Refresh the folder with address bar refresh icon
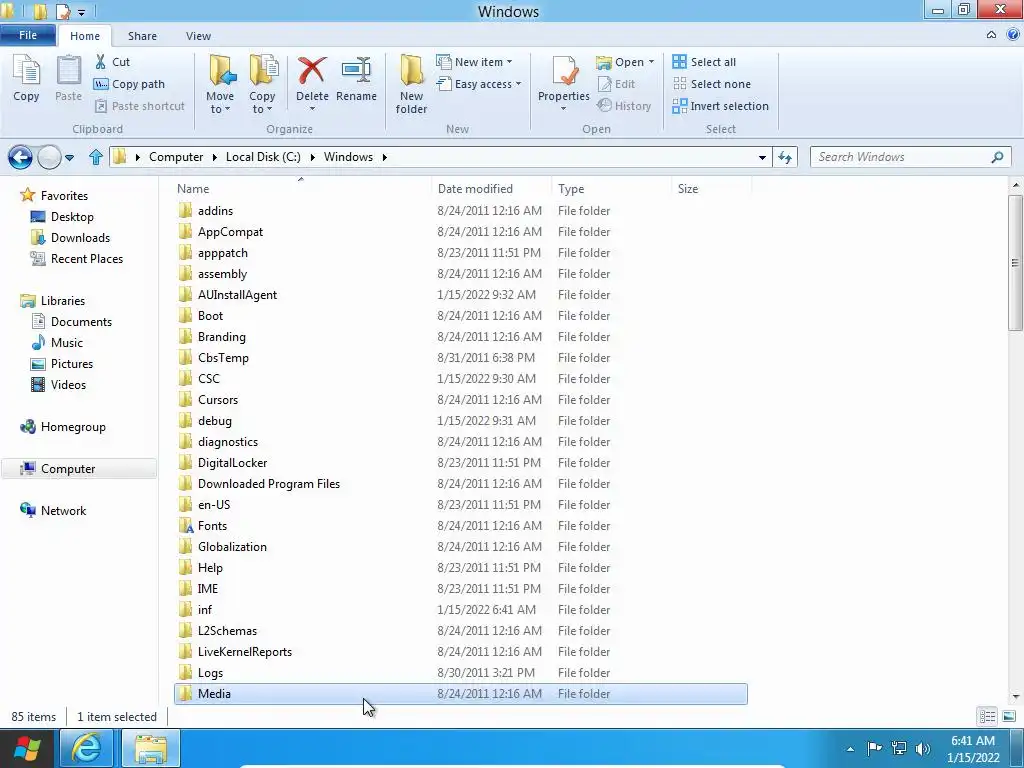Screen dimensions: 1024x768 point(785,157)
